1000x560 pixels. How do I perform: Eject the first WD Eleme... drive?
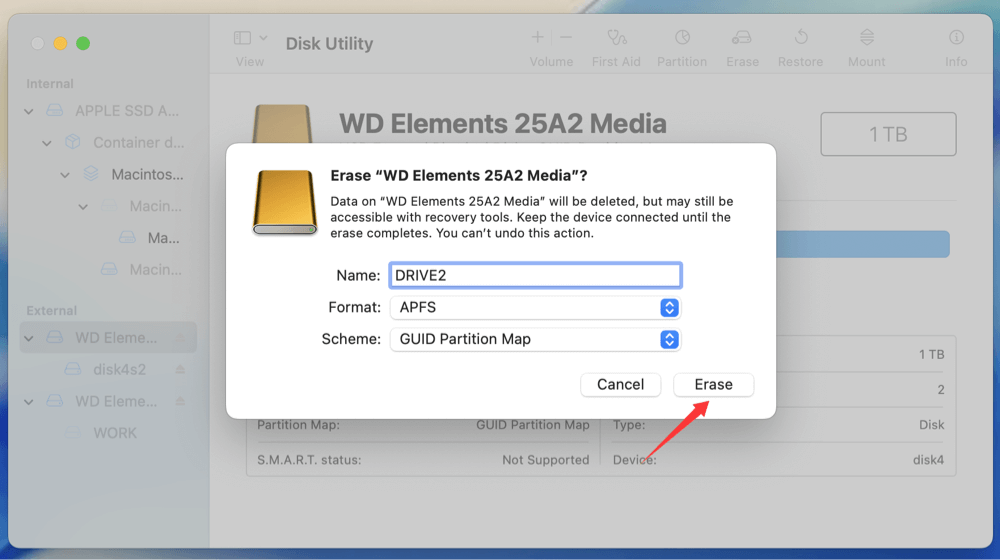180,337
